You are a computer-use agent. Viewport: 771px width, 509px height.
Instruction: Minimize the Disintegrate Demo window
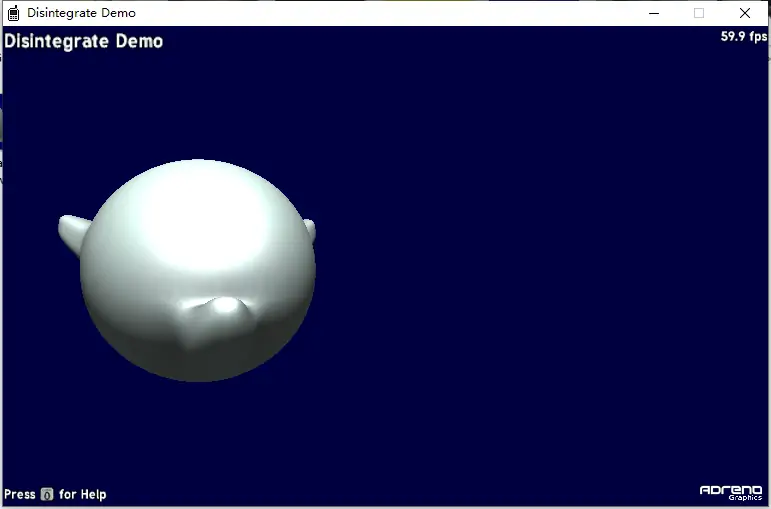pos(653,13)
